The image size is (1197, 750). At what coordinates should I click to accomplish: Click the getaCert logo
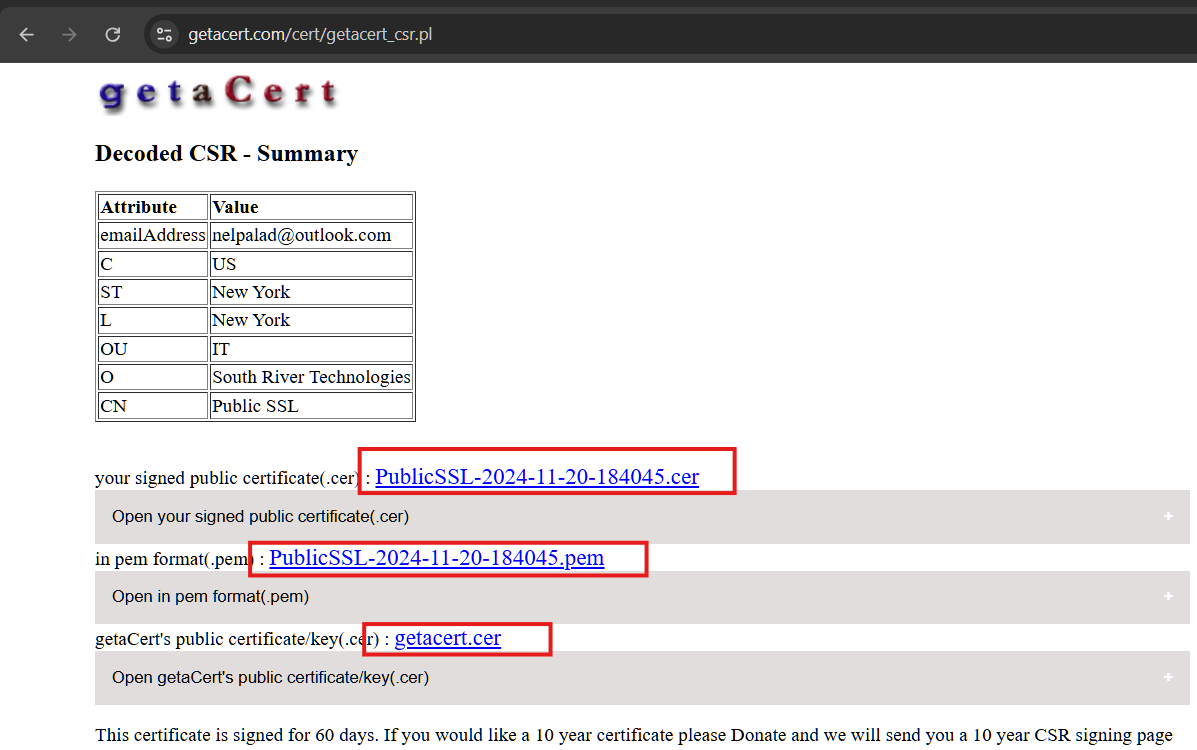pos(218,92)
